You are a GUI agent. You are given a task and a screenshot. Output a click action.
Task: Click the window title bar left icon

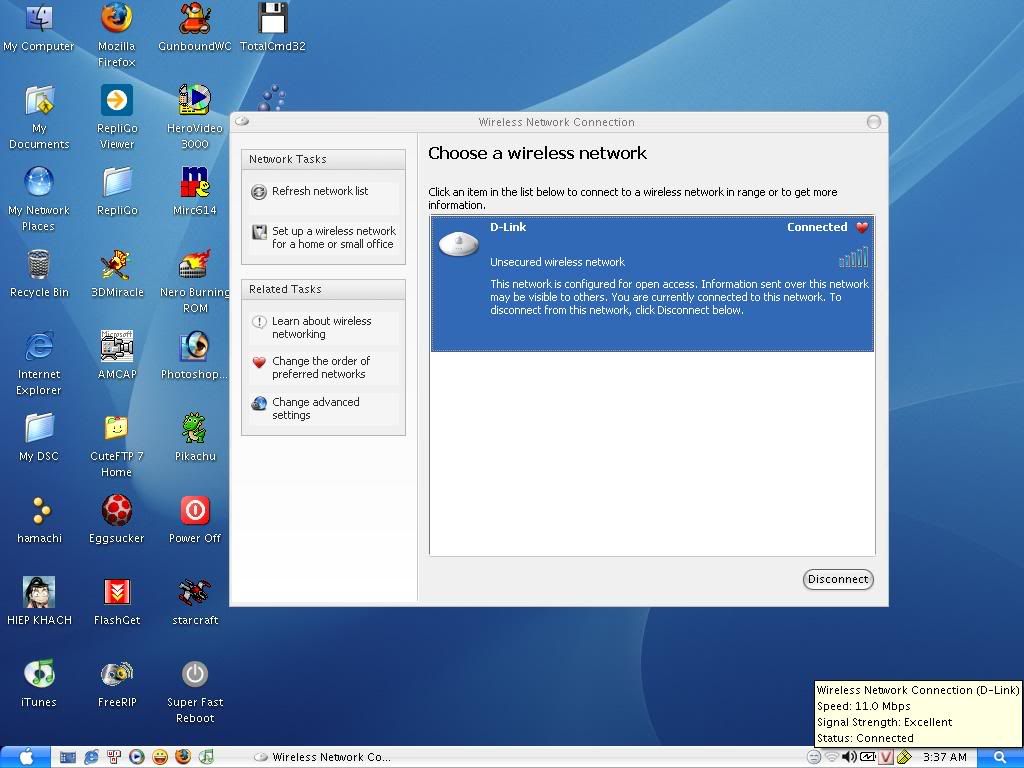[x=242, y=121]
